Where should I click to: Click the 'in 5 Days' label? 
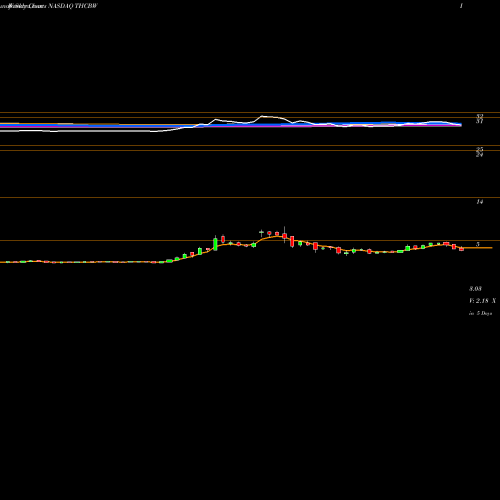pyautogui.click(x=481, y=313)
